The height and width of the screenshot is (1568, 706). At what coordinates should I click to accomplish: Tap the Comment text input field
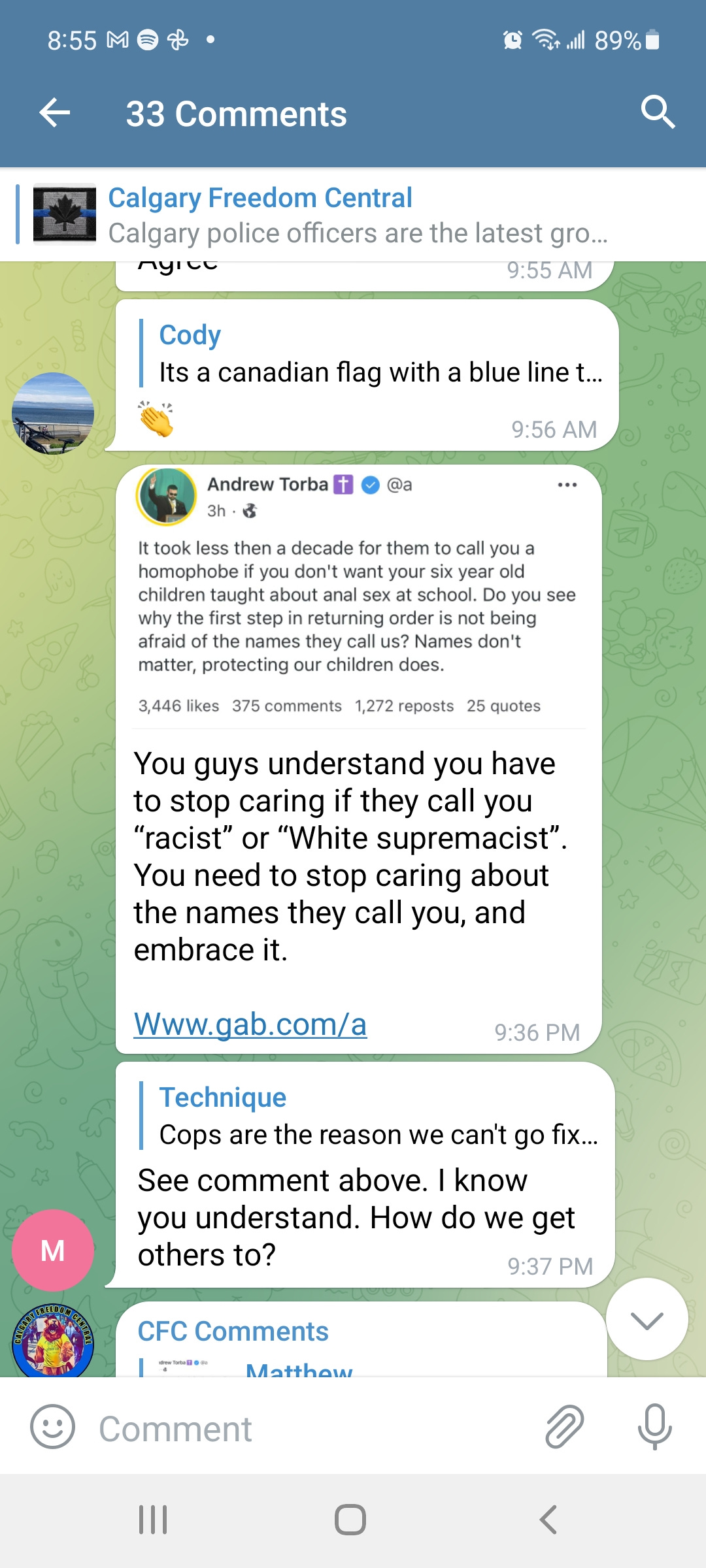(x=314, y=1429)
